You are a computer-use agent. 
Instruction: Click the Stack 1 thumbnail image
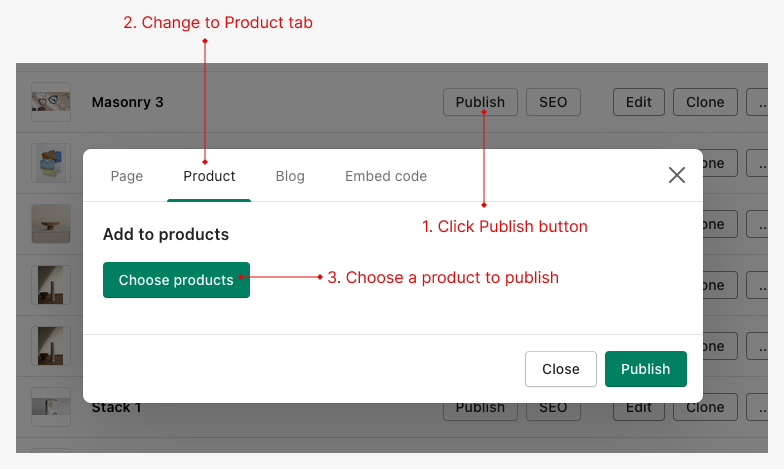[x=51, y=406]
